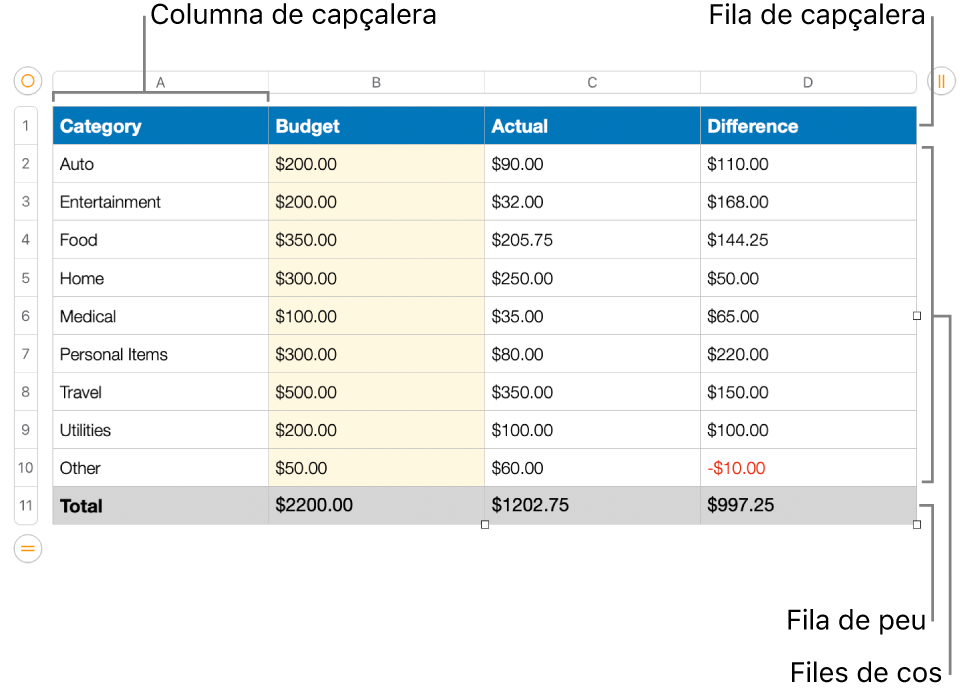Click the add-columns handle at top right
The height and width of the screenshot is (692, 968).
point(941,81)
